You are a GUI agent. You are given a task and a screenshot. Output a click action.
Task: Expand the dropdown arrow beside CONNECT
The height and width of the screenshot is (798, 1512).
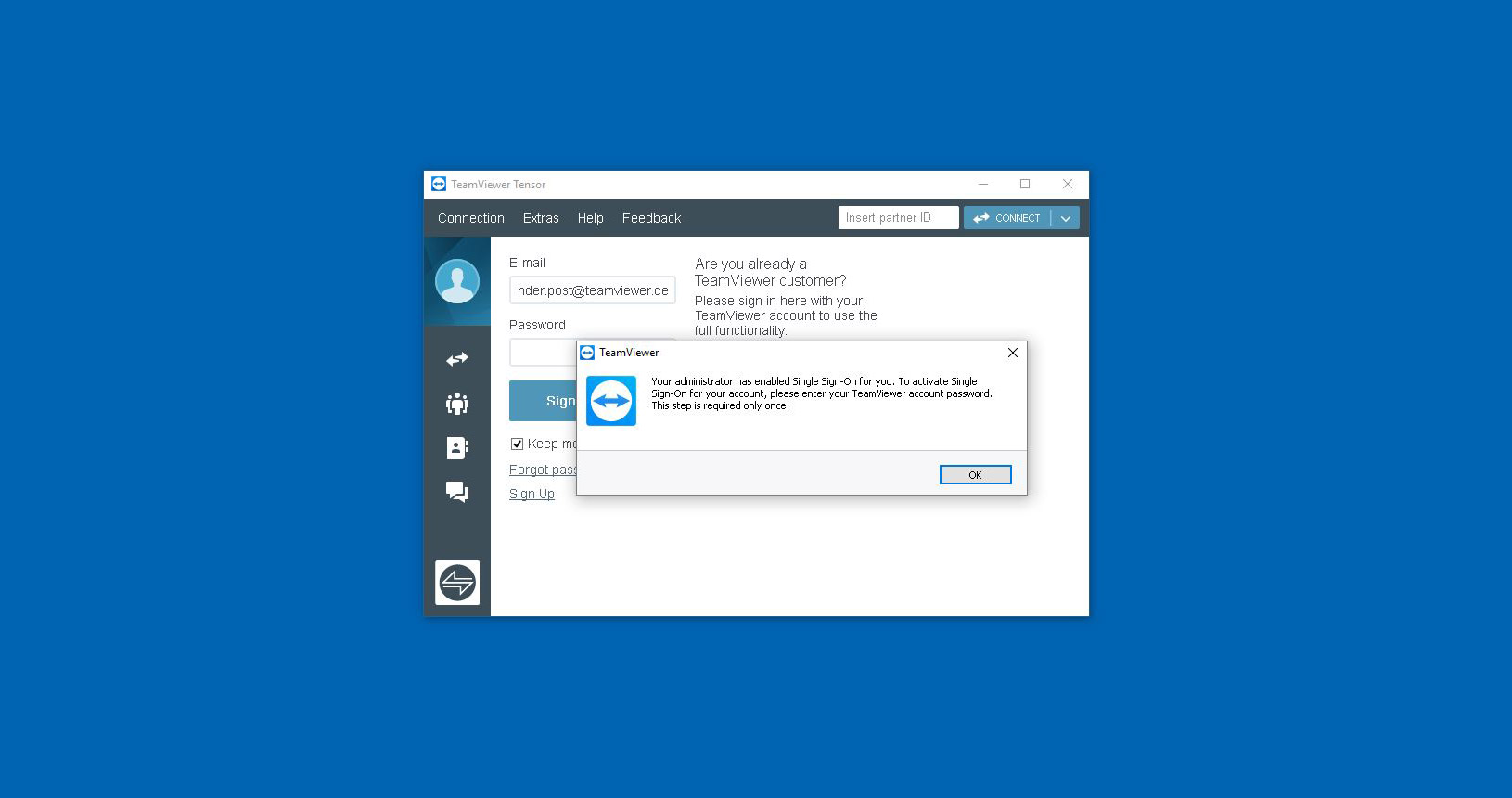click(x=1066, y=218)
